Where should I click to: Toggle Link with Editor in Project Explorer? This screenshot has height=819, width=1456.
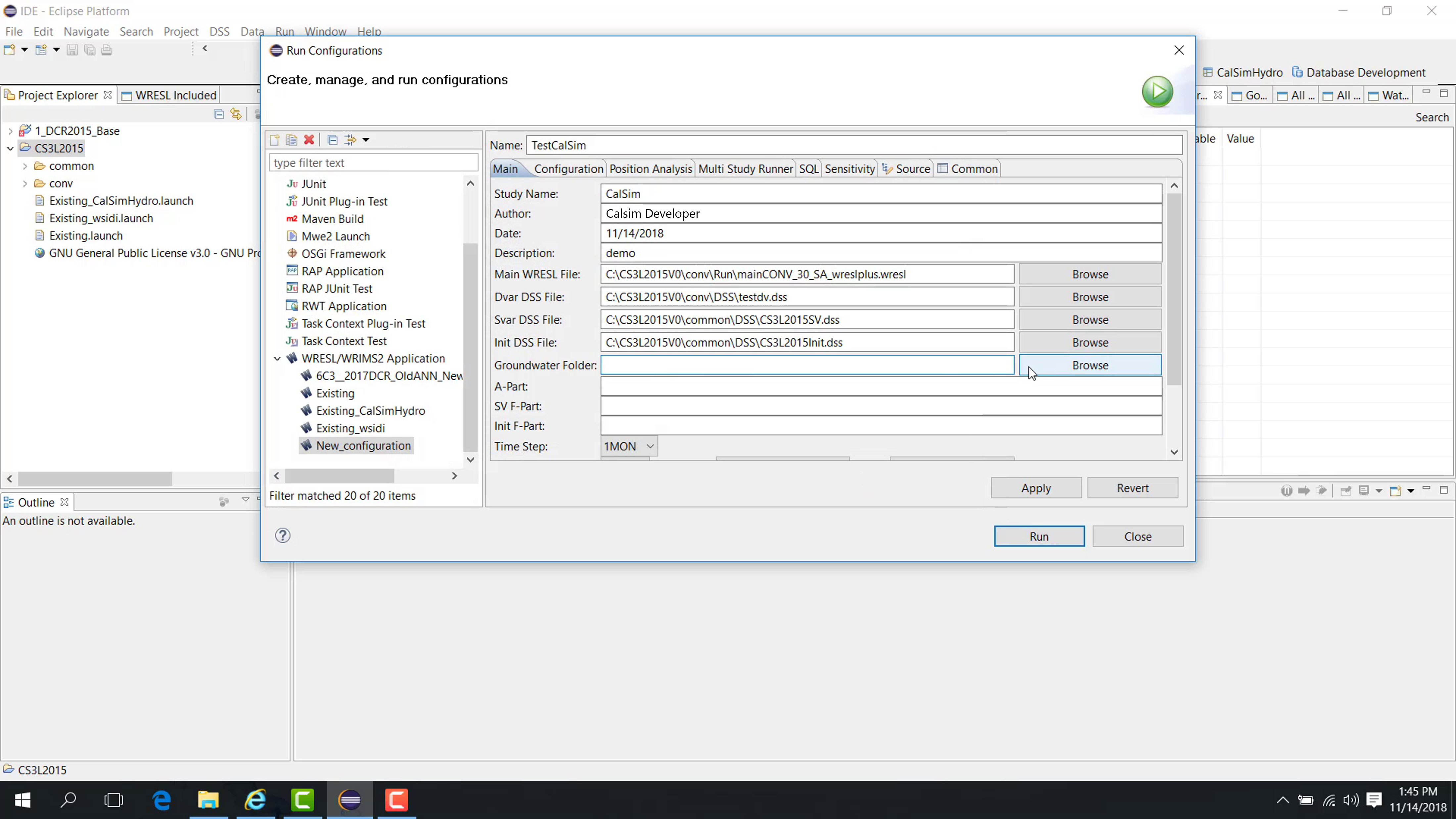236,114
